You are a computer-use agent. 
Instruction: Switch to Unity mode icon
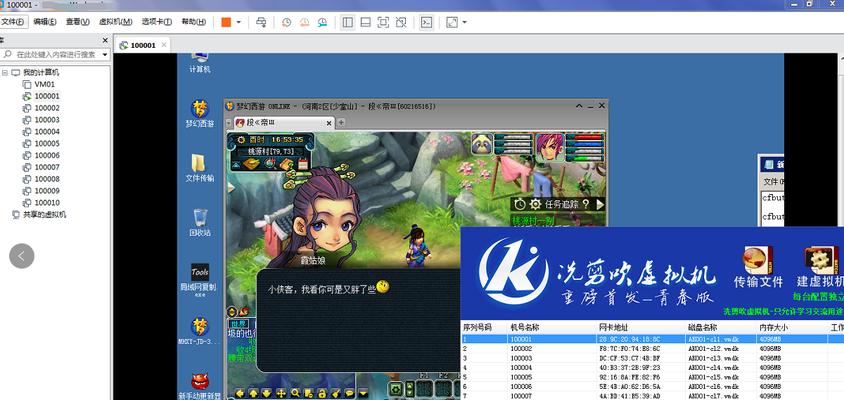(400, 22)
